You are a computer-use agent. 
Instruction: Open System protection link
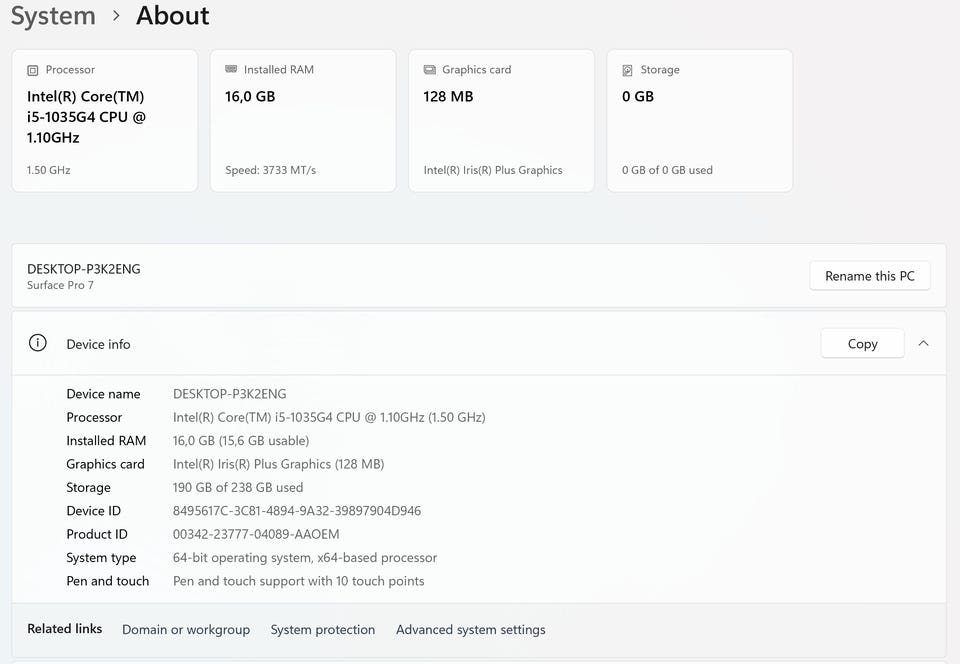pos(323,629)
